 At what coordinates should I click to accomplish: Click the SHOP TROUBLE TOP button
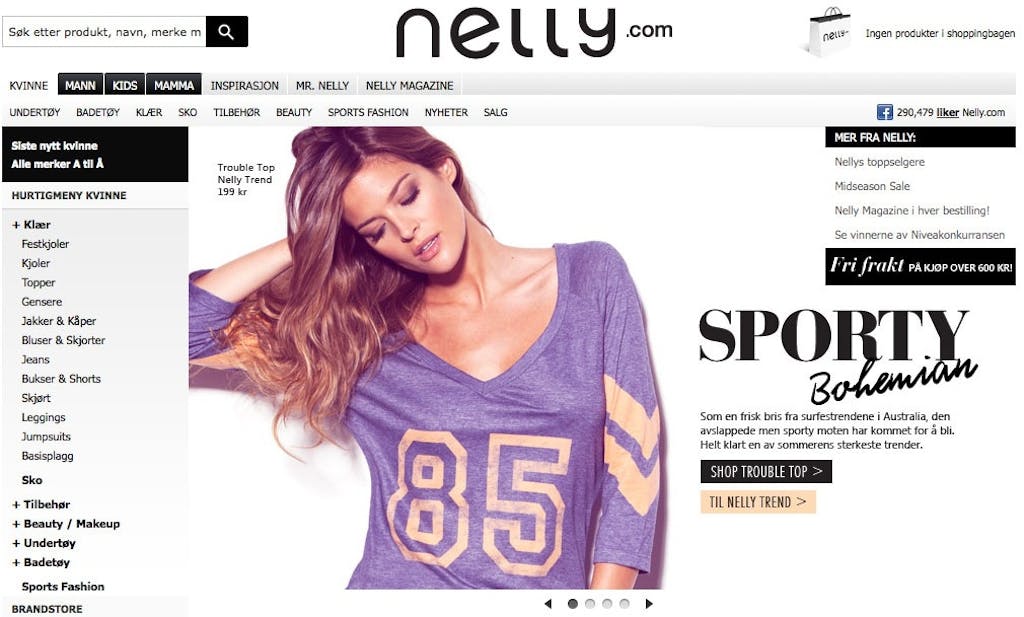pos(766,471)
